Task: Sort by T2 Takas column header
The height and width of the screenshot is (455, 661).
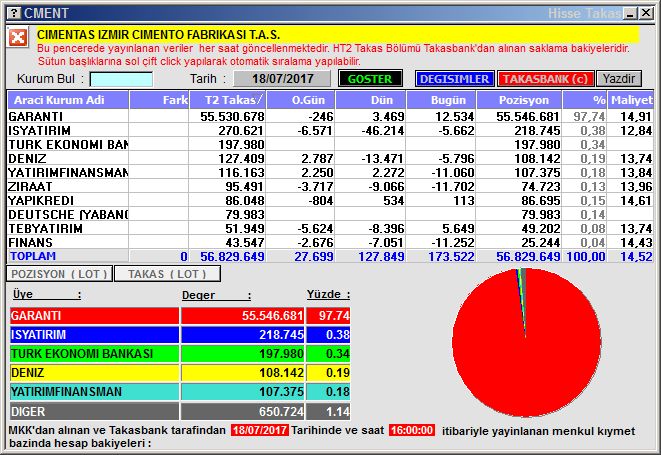Action: [x=228, y=100]
